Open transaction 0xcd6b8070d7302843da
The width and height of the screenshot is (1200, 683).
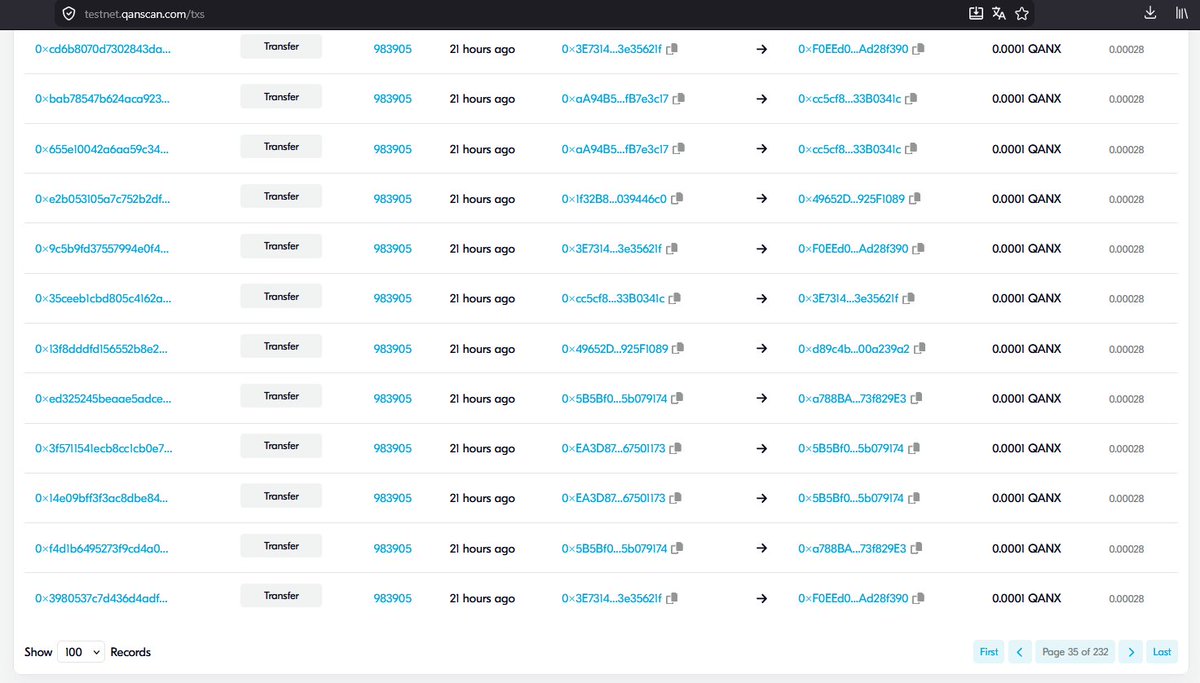[x=103, y=49]
